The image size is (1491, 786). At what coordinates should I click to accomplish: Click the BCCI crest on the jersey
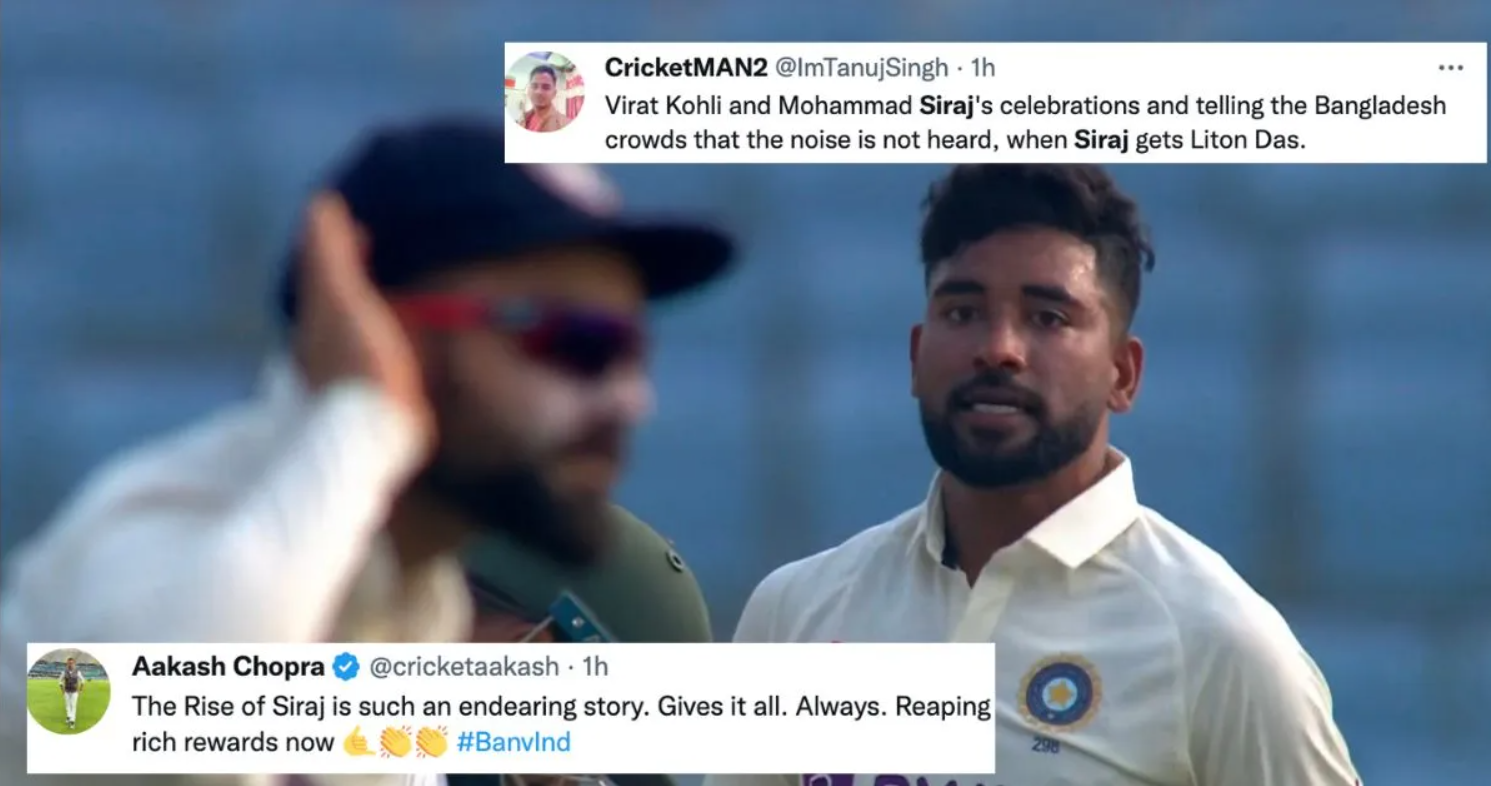coord(1059,692)
